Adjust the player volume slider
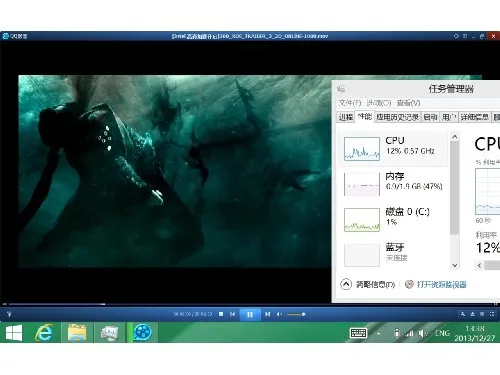 (296, 314)
